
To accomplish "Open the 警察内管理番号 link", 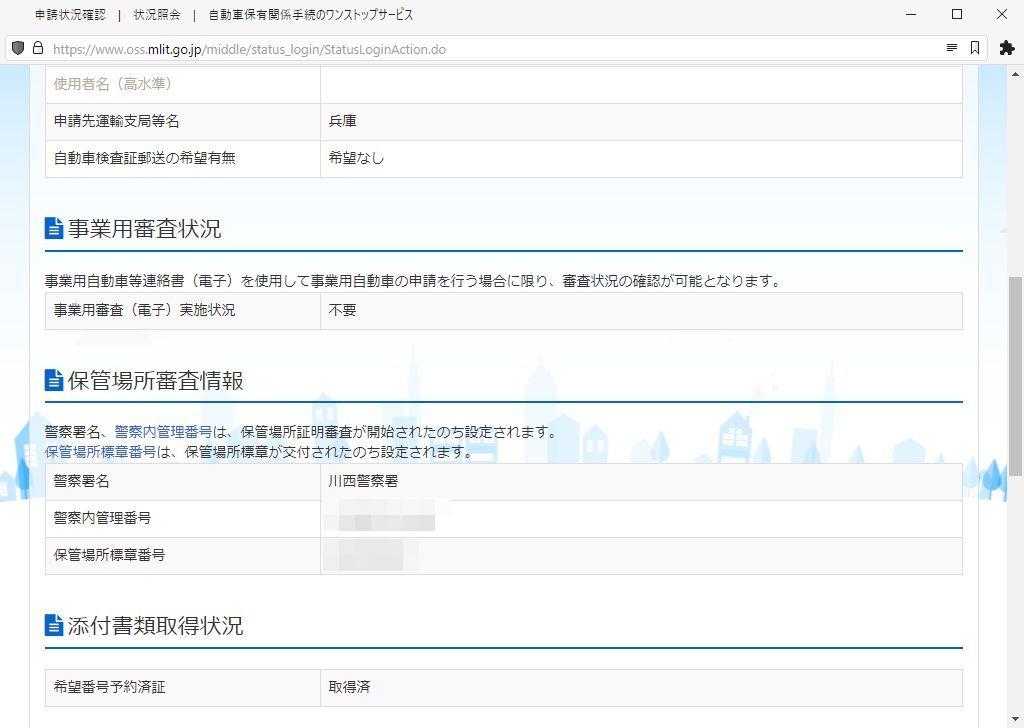I will pos(163,432).
